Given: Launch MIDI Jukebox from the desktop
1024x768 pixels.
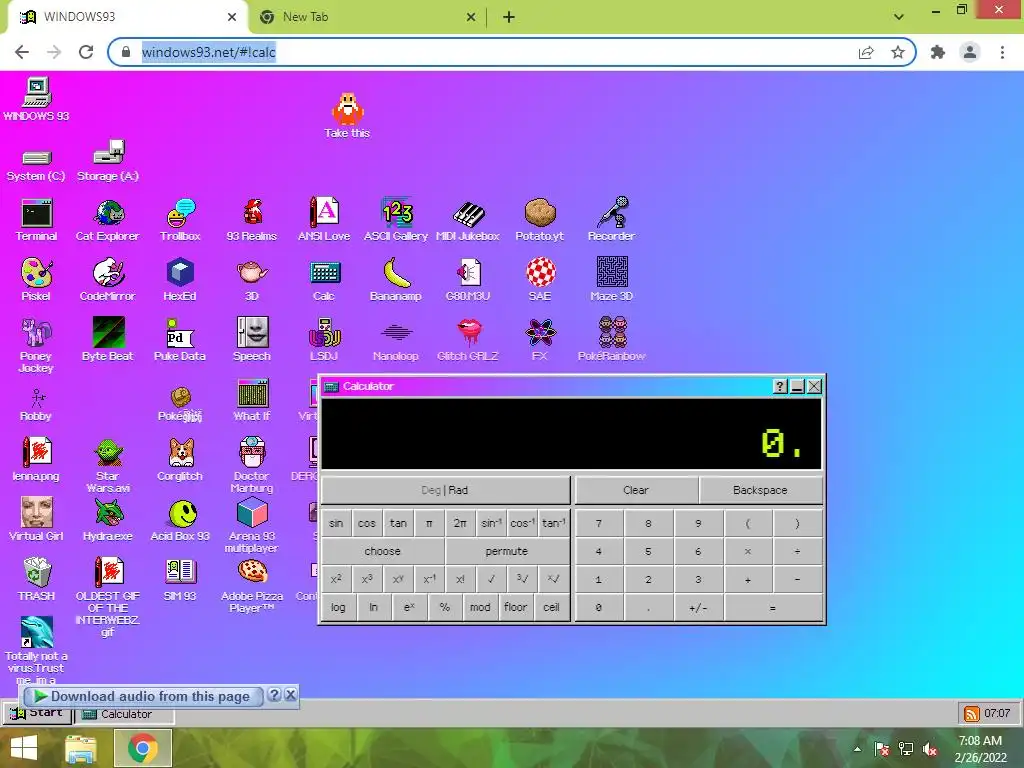Looking at the screenshot, I should [468, 219].
